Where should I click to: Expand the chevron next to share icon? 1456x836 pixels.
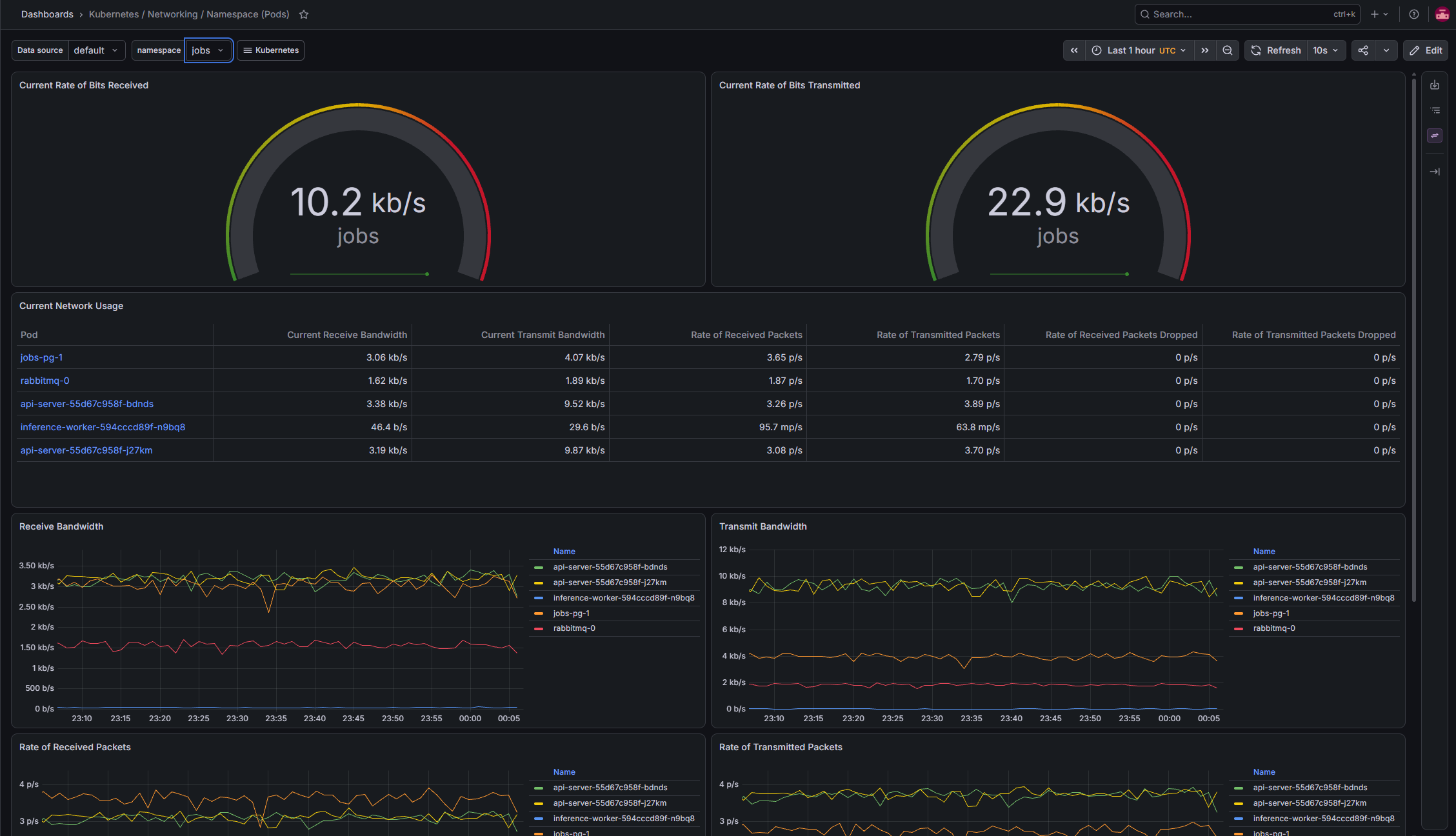1386,50
